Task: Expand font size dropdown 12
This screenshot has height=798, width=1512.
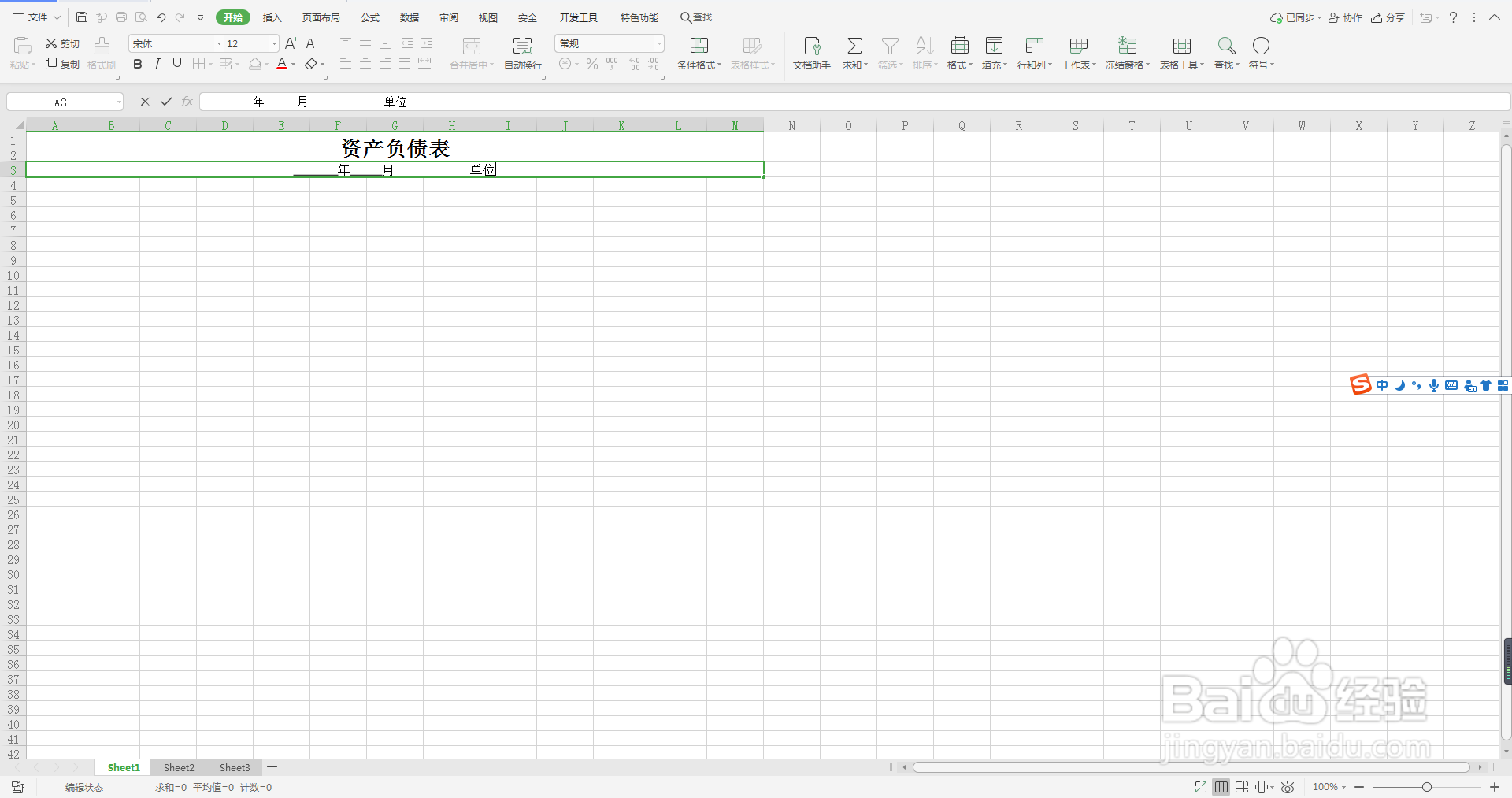Action: tap(274, 44)
